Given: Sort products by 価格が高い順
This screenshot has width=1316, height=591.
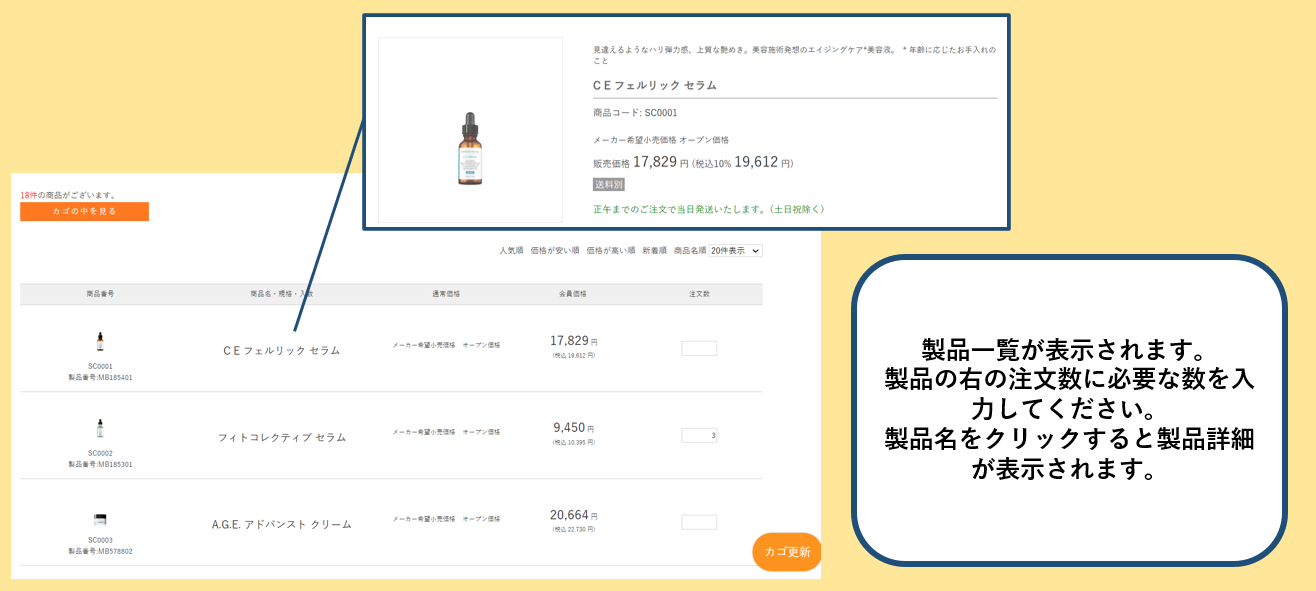Looking at the screenshot, I should [610, 250].
